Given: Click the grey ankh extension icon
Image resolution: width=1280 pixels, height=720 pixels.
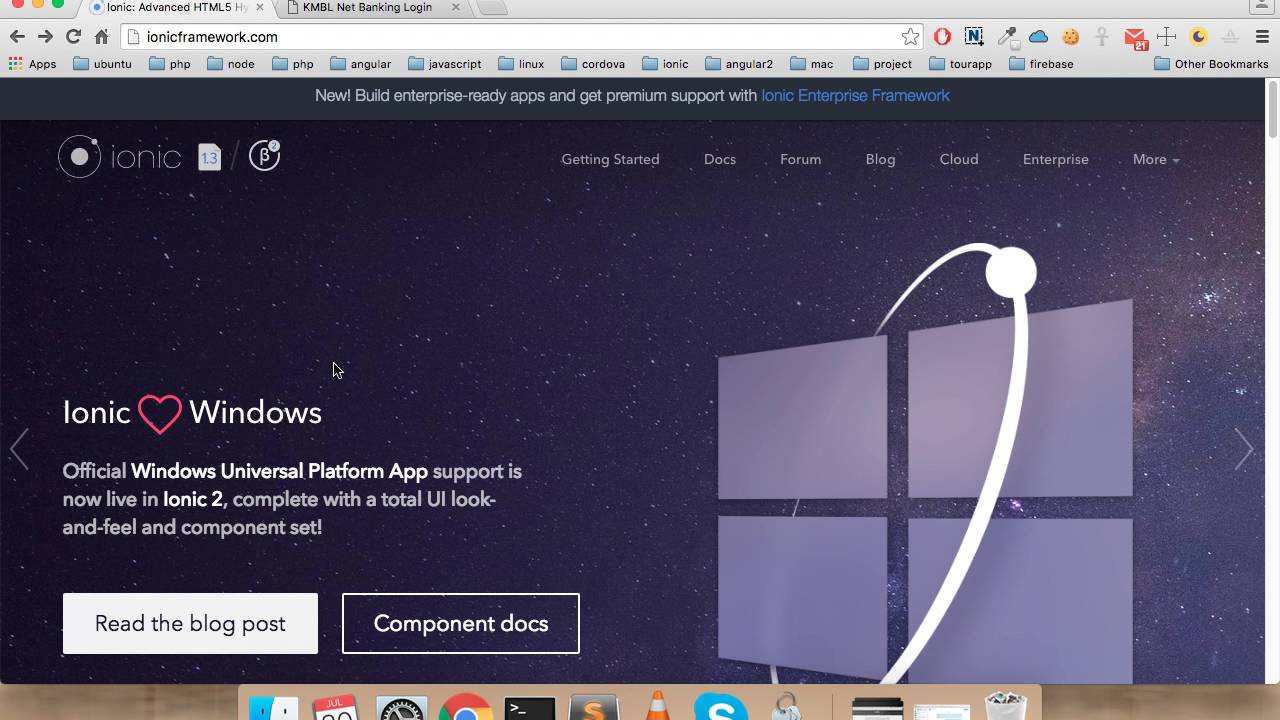Looking at the screenshot, I should click(x=1102, y=37).
